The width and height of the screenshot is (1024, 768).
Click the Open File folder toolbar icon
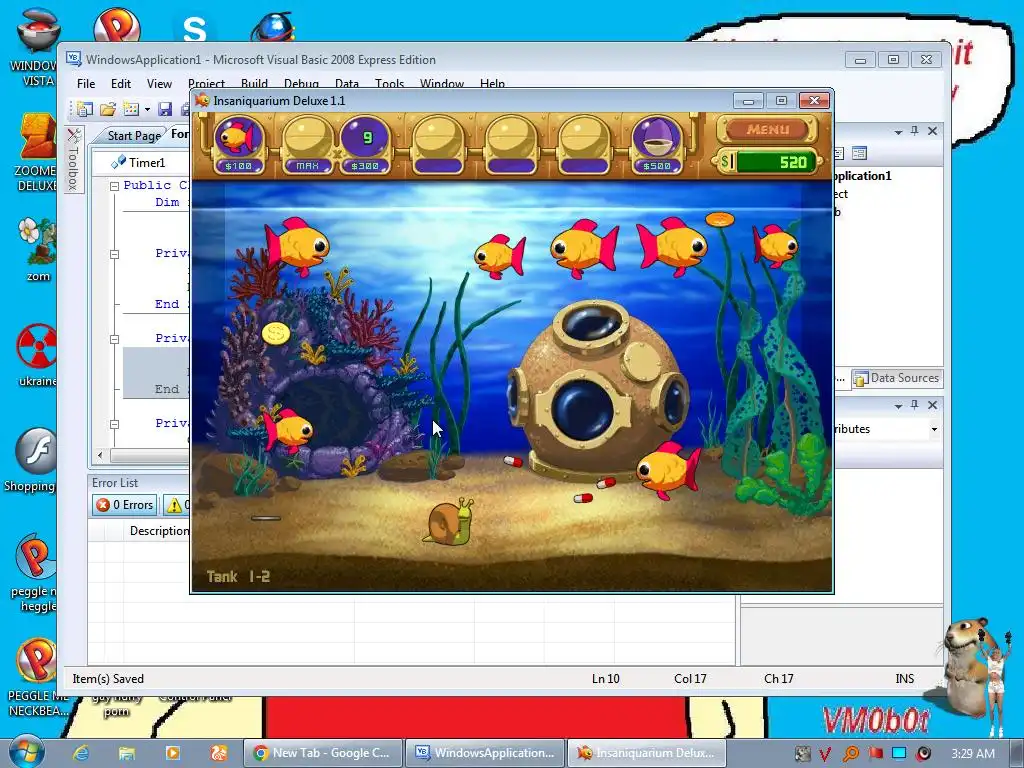108,109
